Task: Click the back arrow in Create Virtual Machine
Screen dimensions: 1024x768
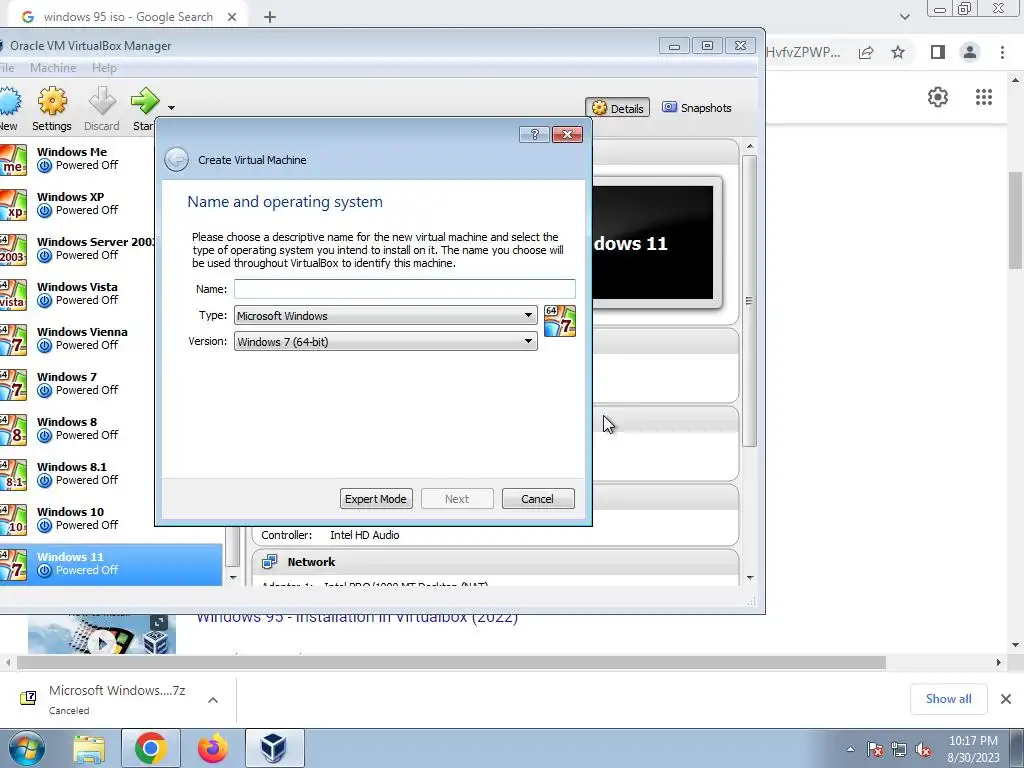Action: (x=176, y=159)
